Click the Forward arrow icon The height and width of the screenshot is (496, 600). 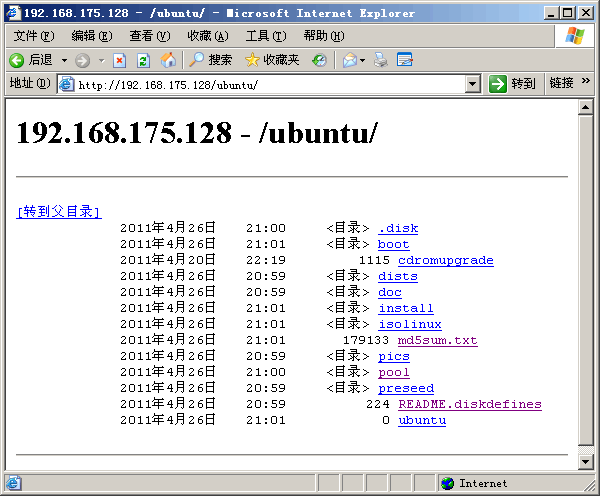[82, 60]
